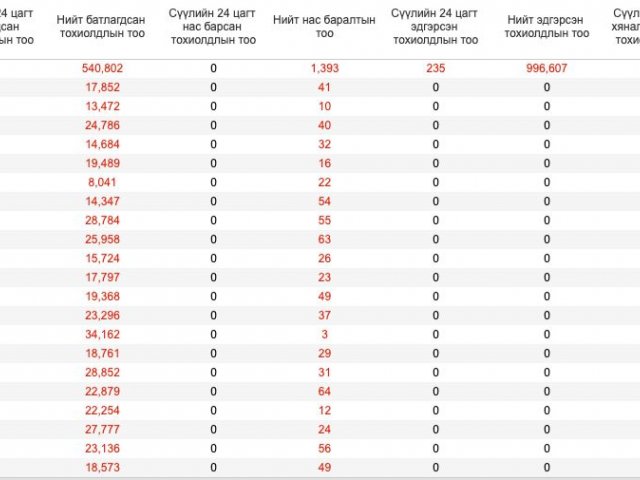This screenshot has height=480, width=640.
Task: Click the 'Нийт эдгэрсэн тохиолдлын тоо' column header
Action: point(546,27)
